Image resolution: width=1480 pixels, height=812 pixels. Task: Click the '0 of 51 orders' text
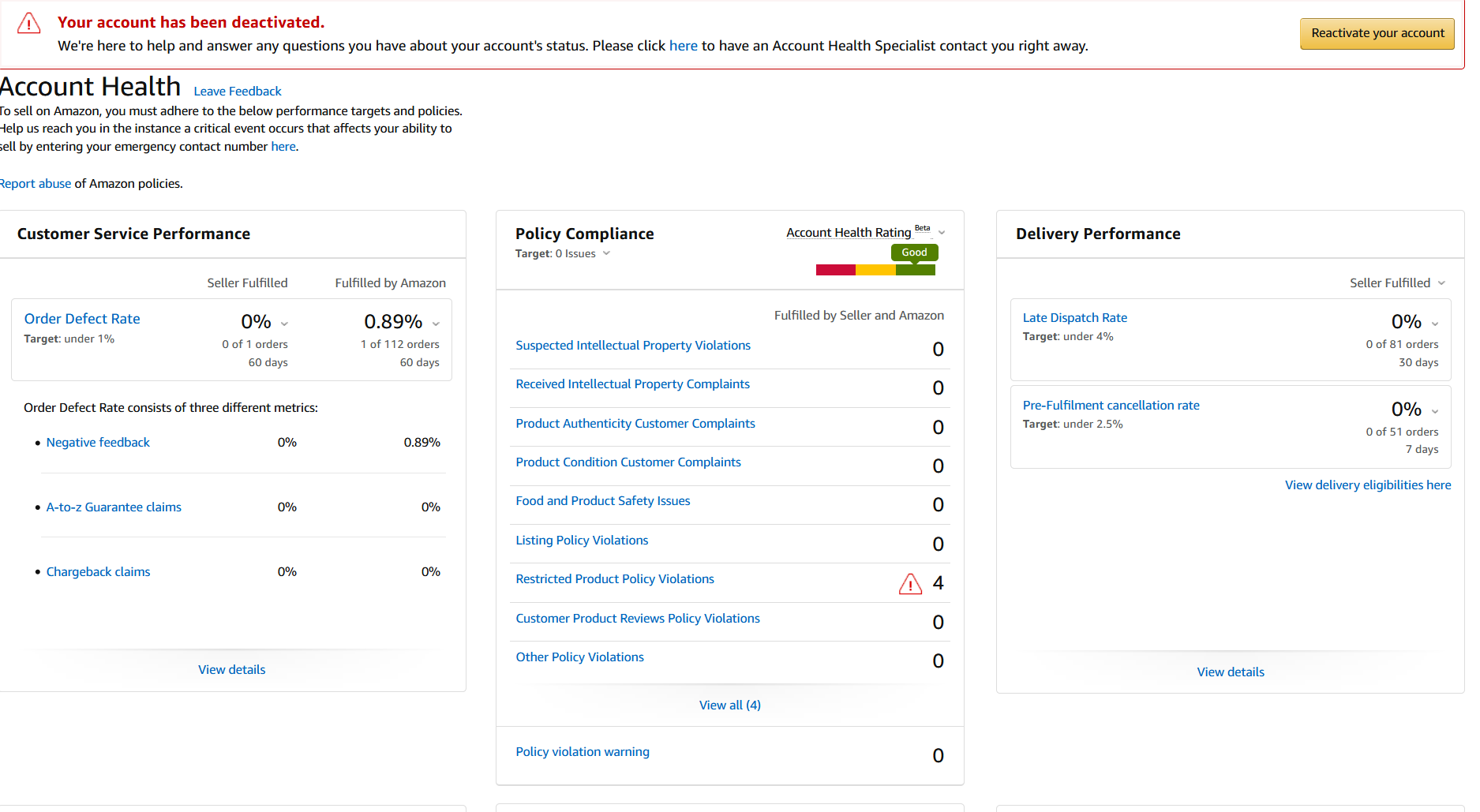click(1402, 432)
